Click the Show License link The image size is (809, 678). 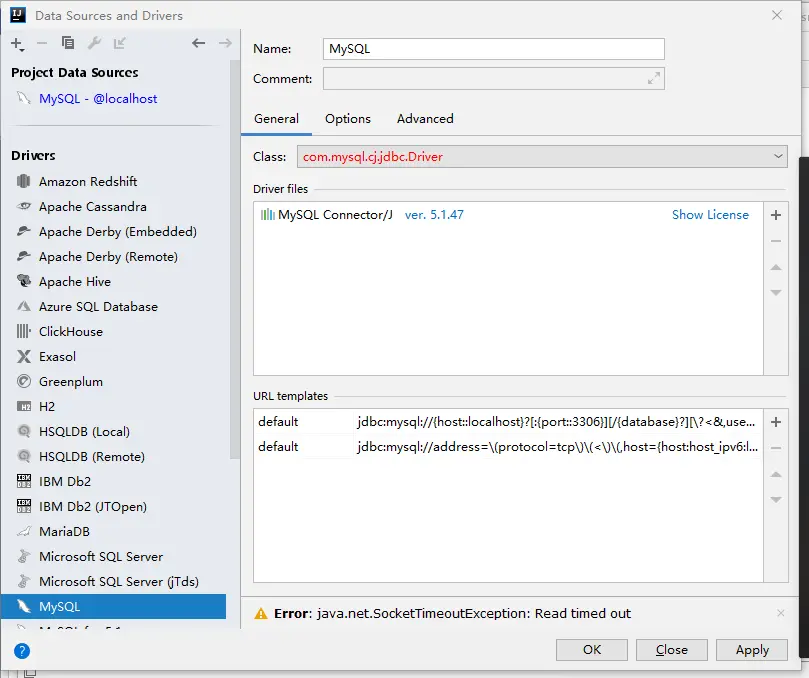pos(710,215)
